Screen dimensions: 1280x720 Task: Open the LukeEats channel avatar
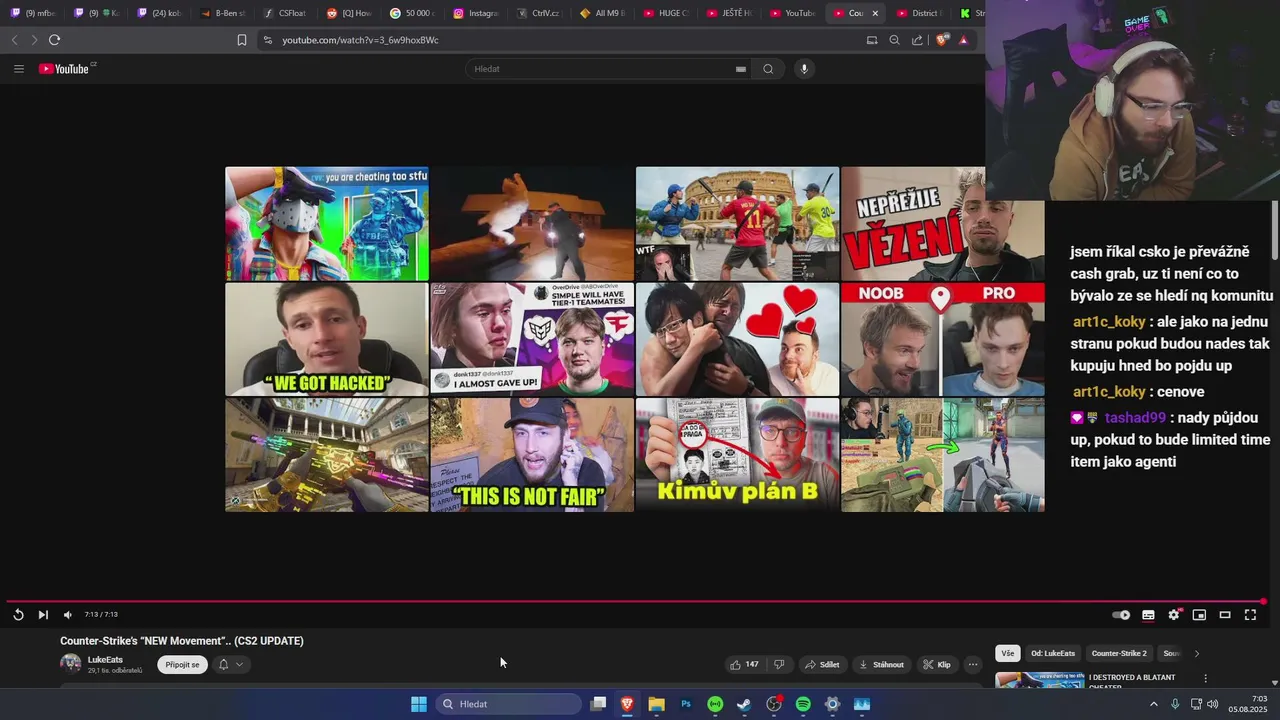click(70, 664)
